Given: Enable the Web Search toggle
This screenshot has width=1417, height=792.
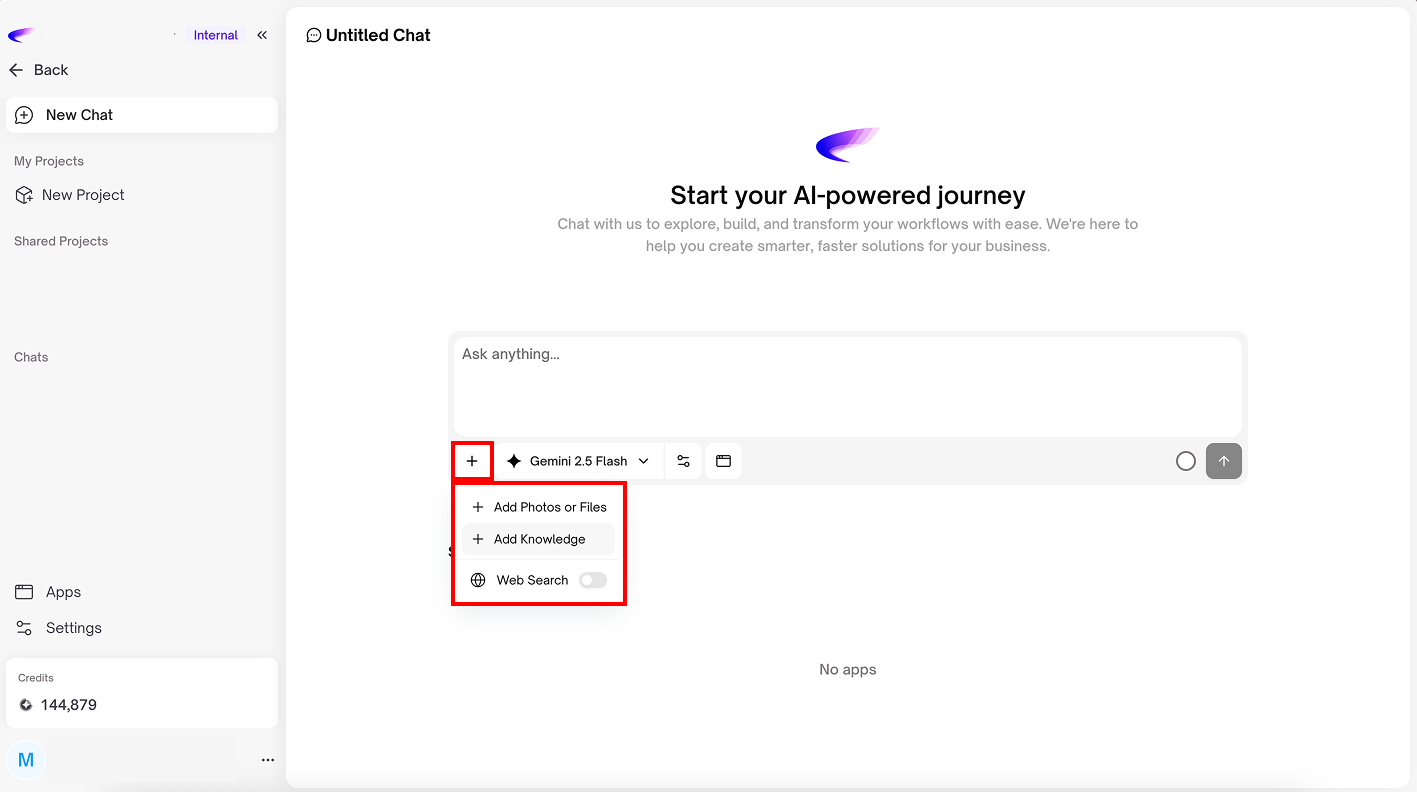Looking at the screenshot, I should (x=593, y=580).
